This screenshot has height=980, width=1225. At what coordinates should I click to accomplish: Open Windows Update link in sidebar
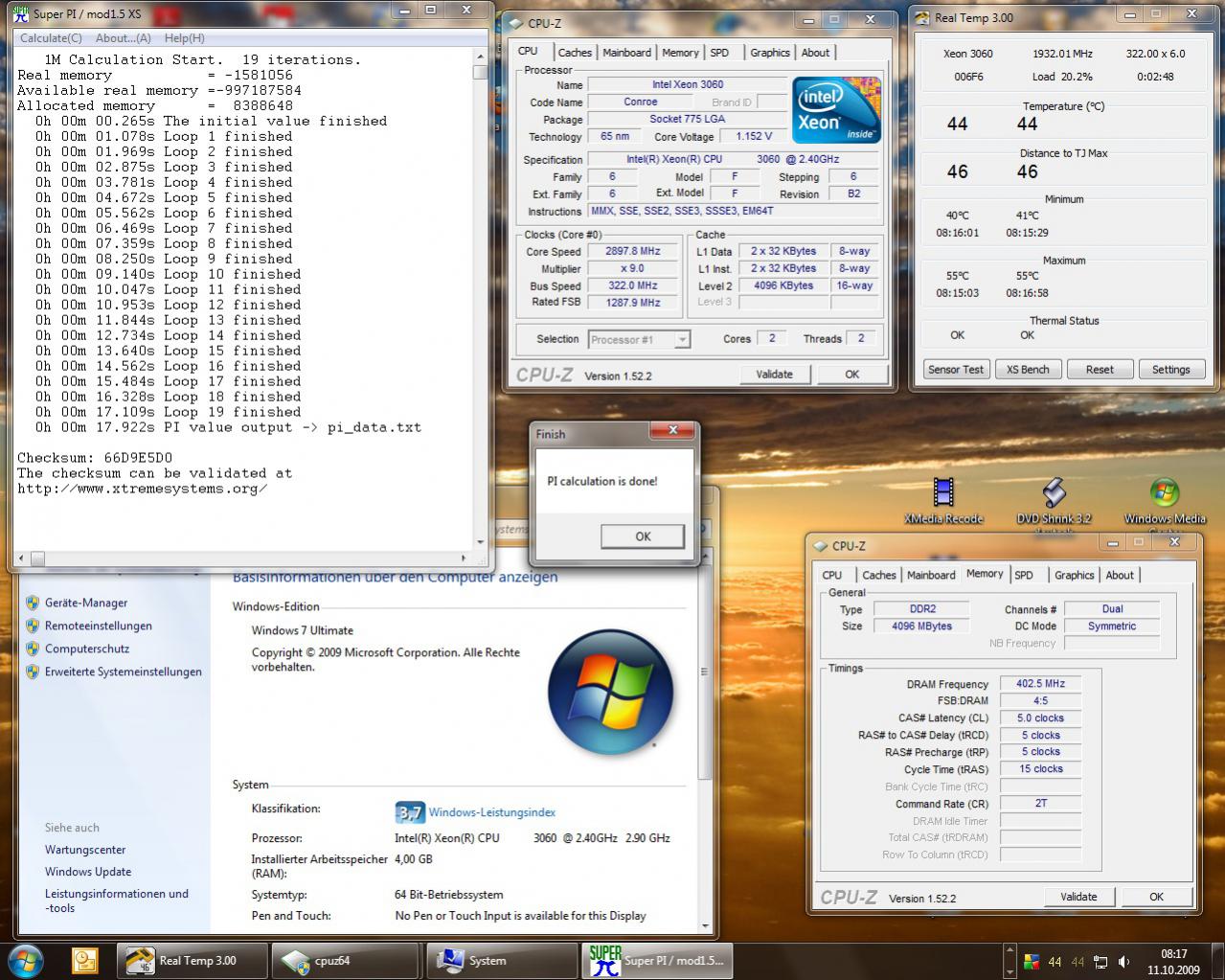click(x=88, y=872)
